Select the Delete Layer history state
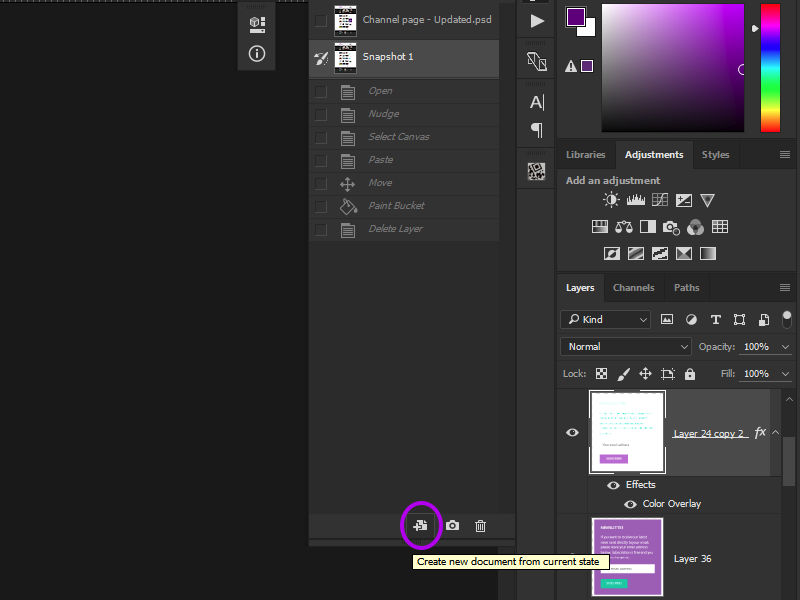Viewport: 800px width, 600px height. click(x=404, y=229)
